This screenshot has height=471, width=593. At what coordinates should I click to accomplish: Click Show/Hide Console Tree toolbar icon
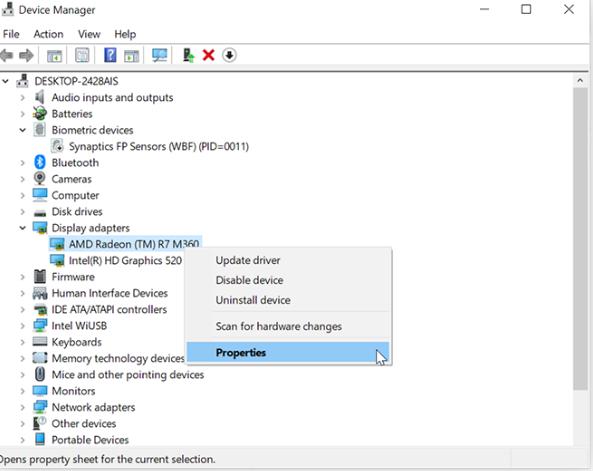coord(54,56)
